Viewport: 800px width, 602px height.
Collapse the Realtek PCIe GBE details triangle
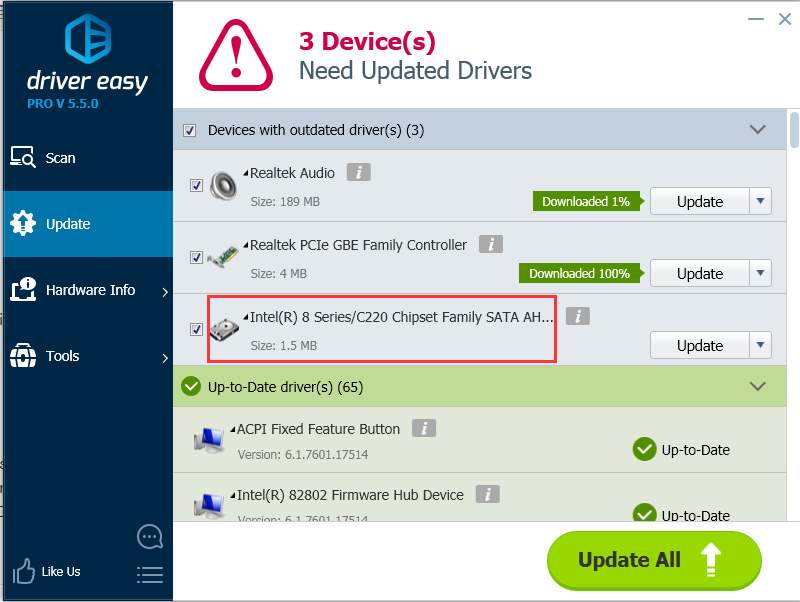[x=246, y=245]
